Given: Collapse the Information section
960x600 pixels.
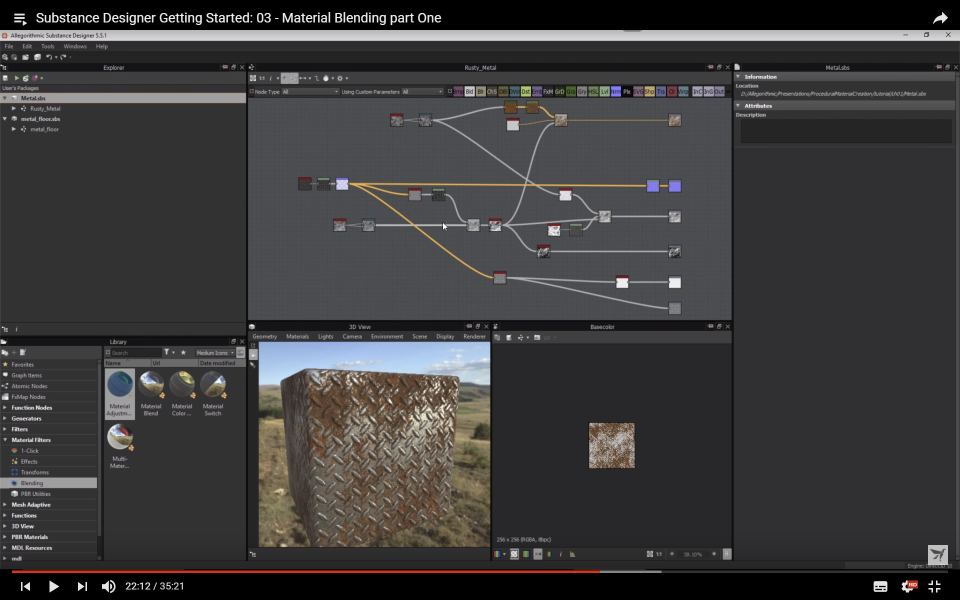Looking at the screenshot, I should click(739, 77).
